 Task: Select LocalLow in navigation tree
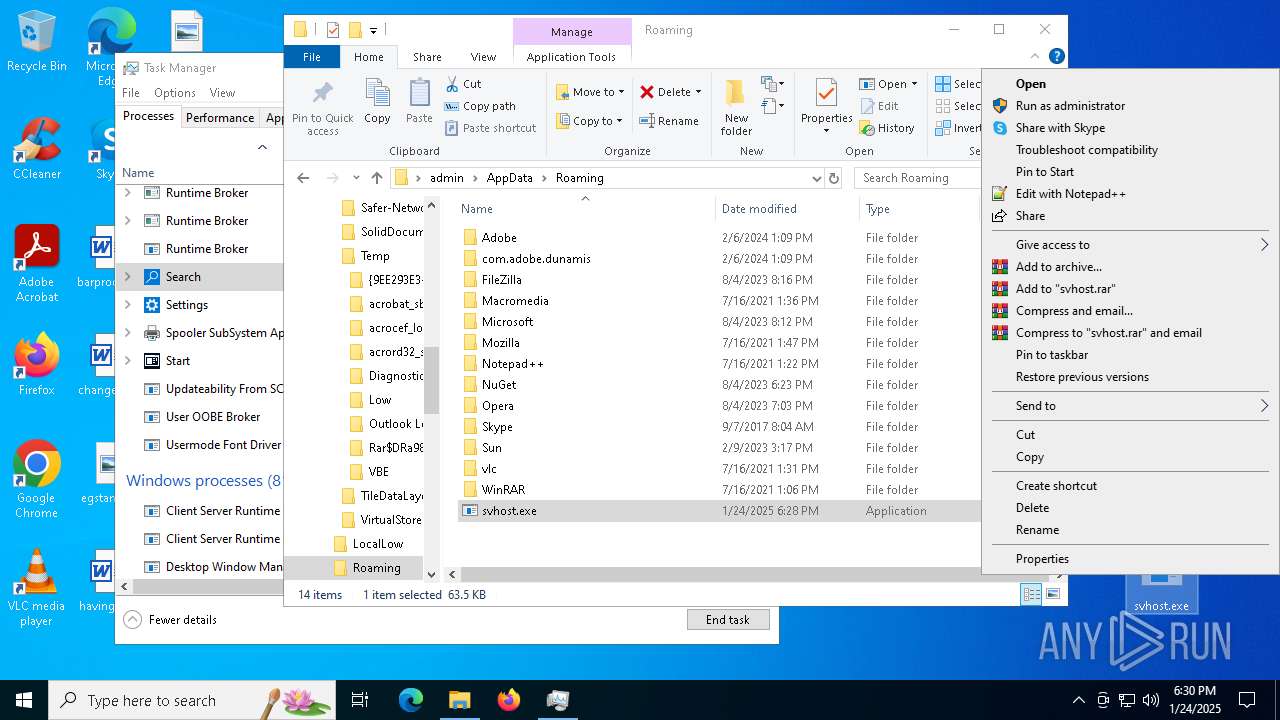(377, 544)
